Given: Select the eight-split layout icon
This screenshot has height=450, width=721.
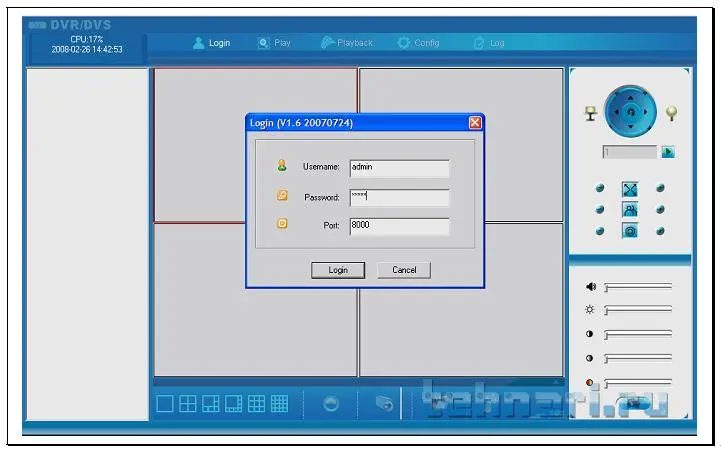Looking at the screenshot, I should (x=234, y=404).
